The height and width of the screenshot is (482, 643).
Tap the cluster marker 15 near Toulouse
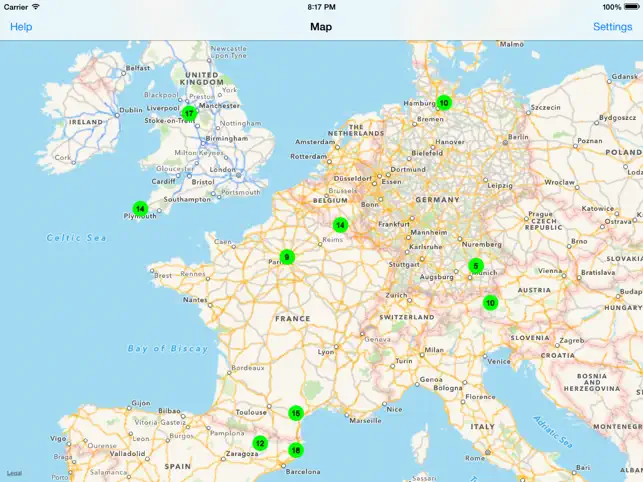[296, 413]
